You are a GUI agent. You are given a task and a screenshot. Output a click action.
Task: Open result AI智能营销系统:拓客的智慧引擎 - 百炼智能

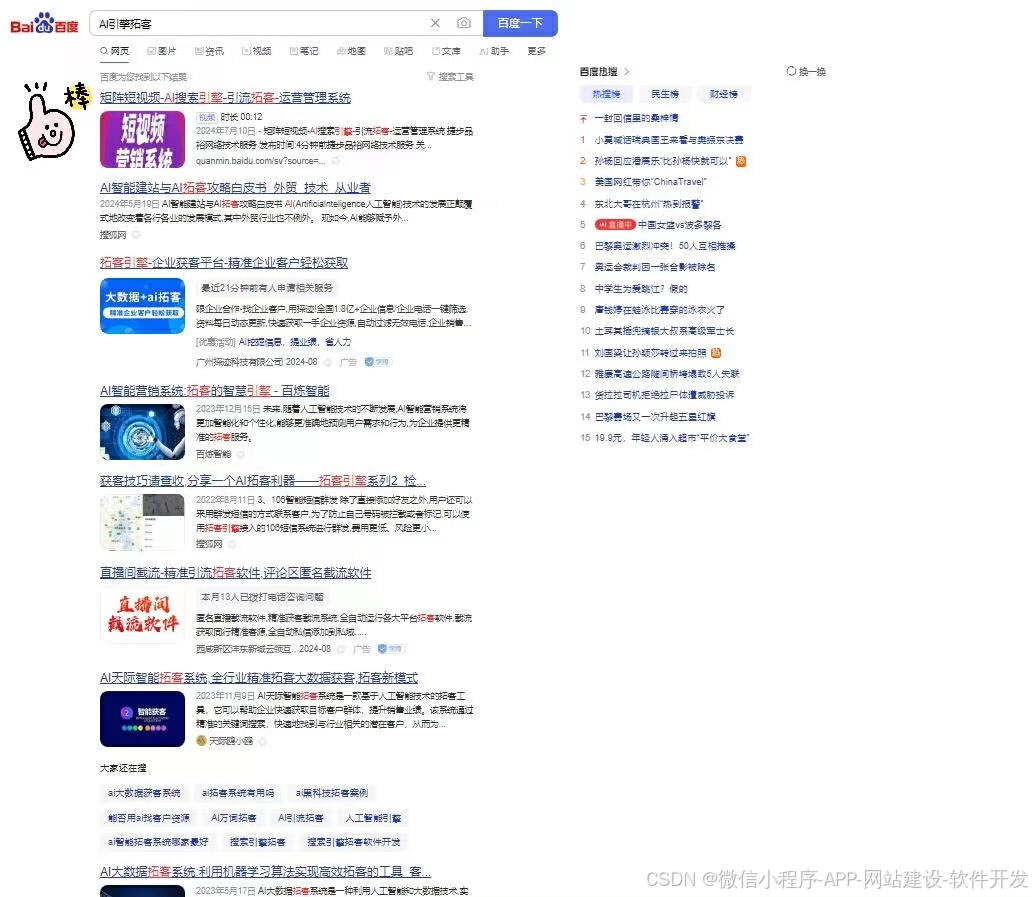coord(215,391)
